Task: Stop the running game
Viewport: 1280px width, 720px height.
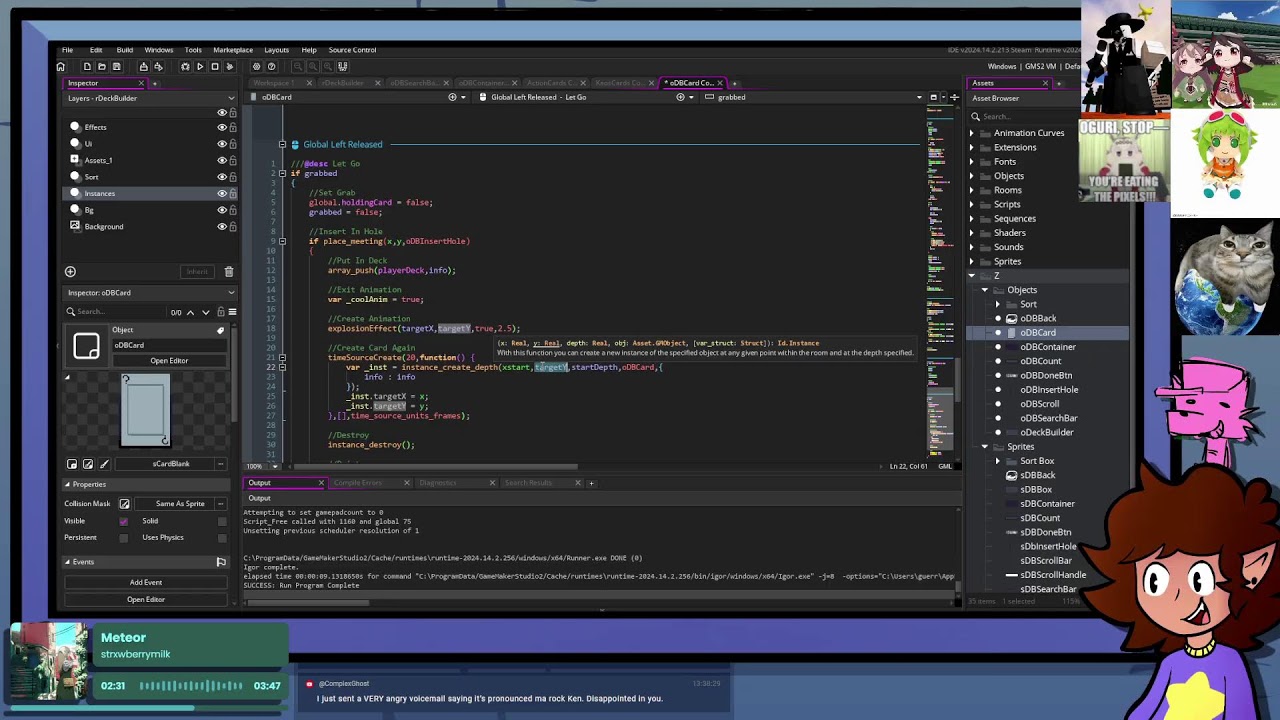Action: click(214, 66)
